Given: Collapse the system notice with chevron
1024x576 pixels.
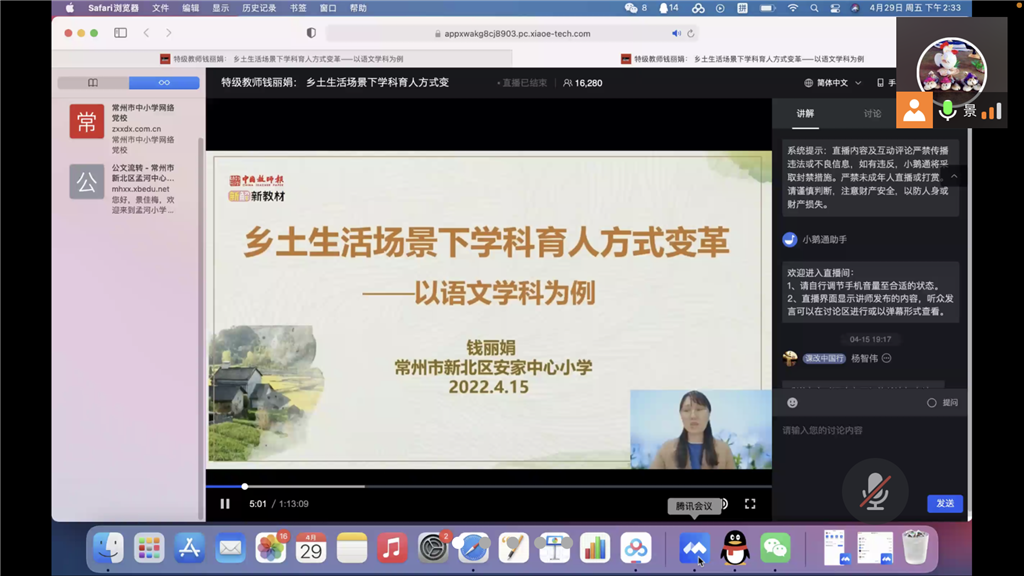Looking at the screenshot, I should [953, 176].
